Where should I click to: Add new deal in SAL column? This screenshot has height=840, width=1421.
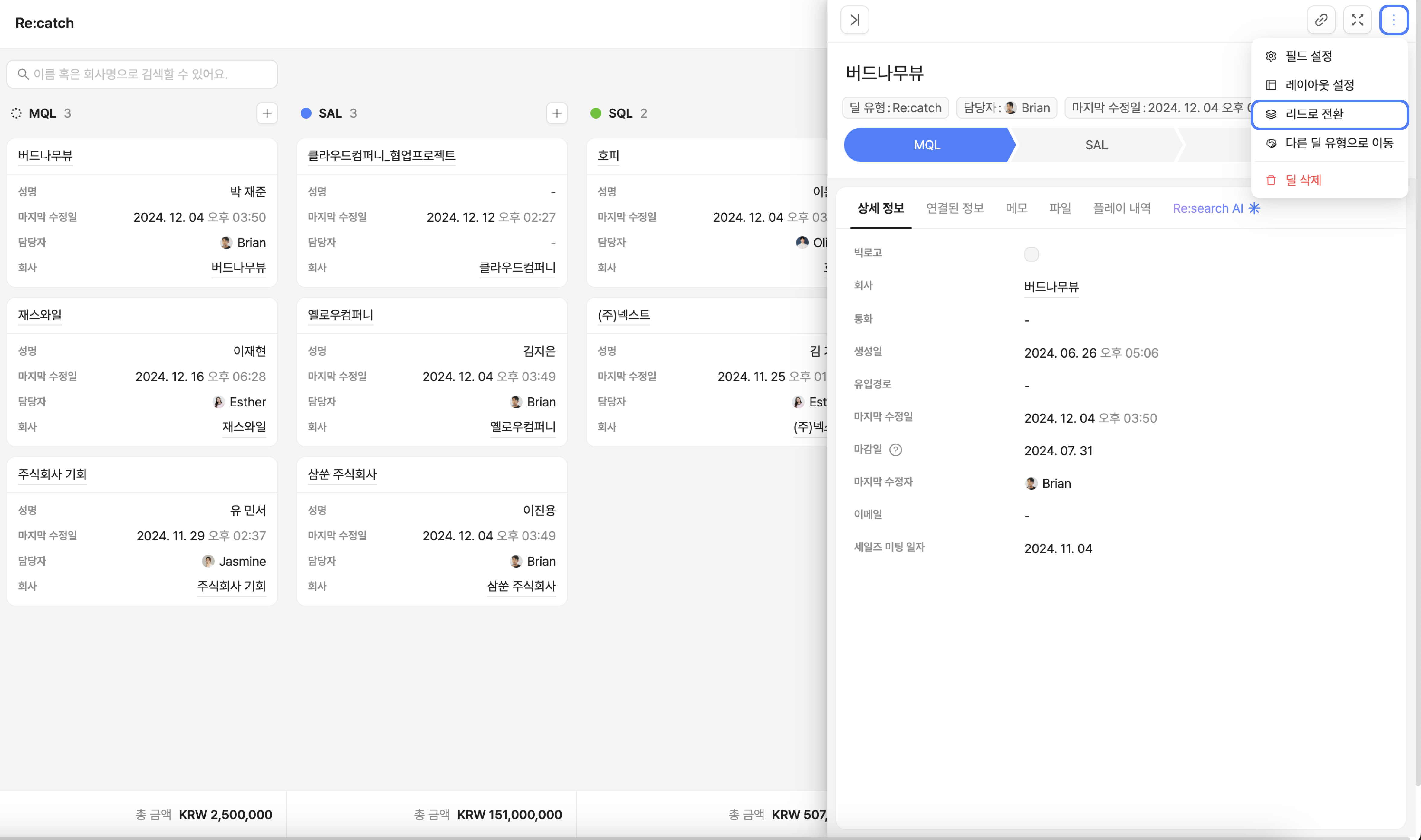pyautogui.click(x=556, y=113)
